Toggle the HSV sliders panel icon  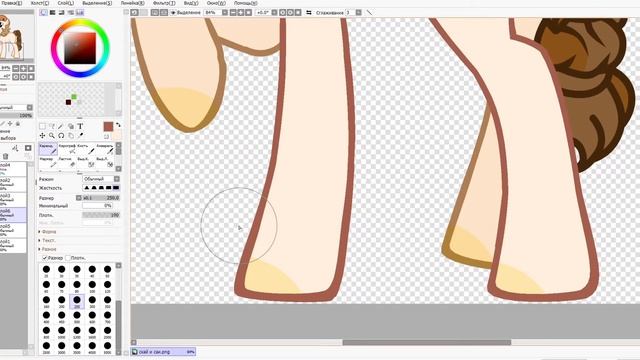[62, 13]
